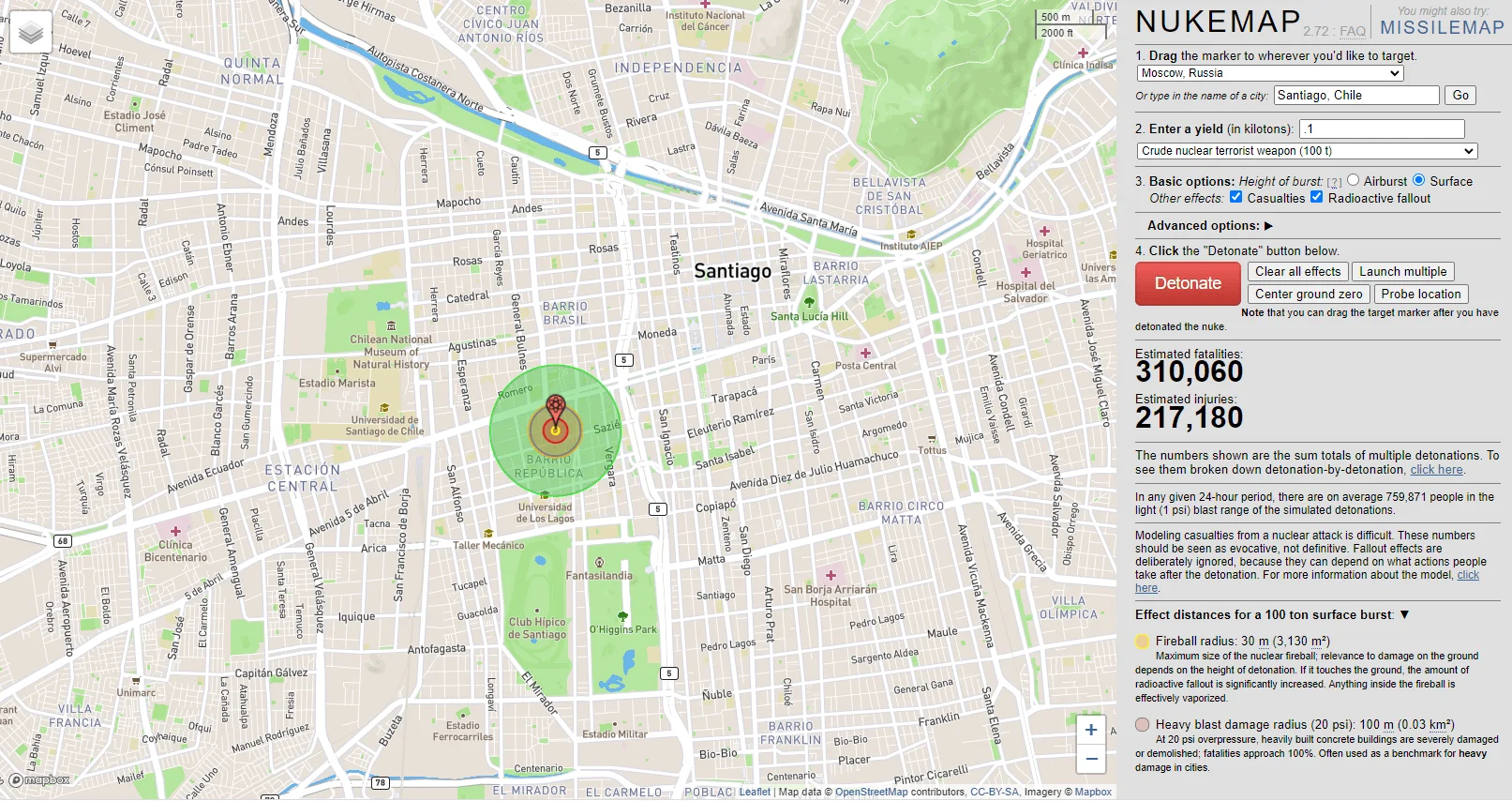Viewport: 1512px width, 801px height.
Task: Click the Santa Lucía Hill park icon
Action: tap(809, 302)
